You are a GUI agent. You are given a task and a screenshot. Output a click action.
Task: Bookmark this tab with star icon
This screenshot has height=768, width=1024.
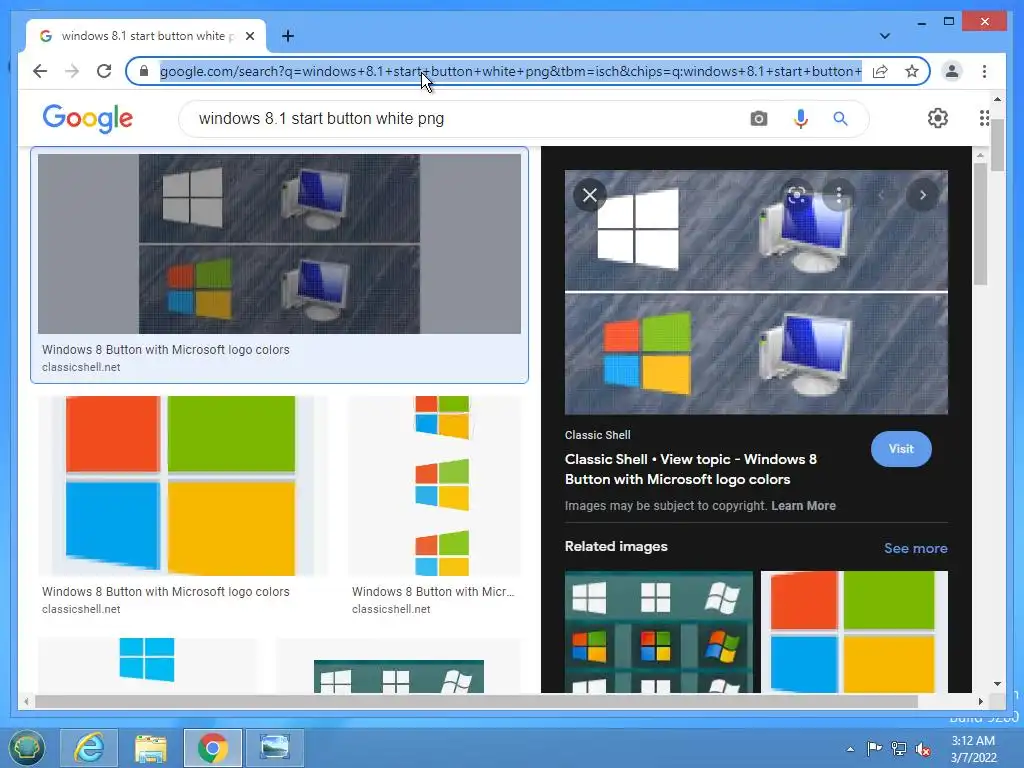(x=912, y=71)
